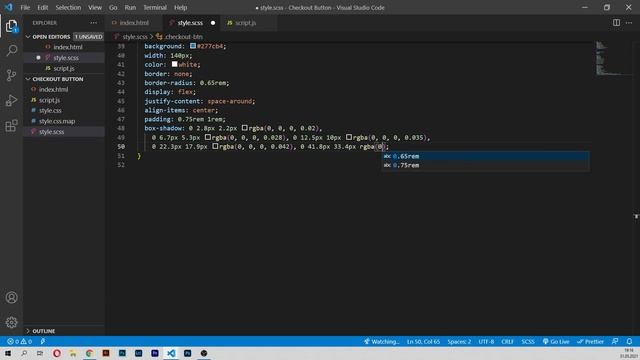
Task: Open the Manage gear icon
Action: (x=11, y=322)
